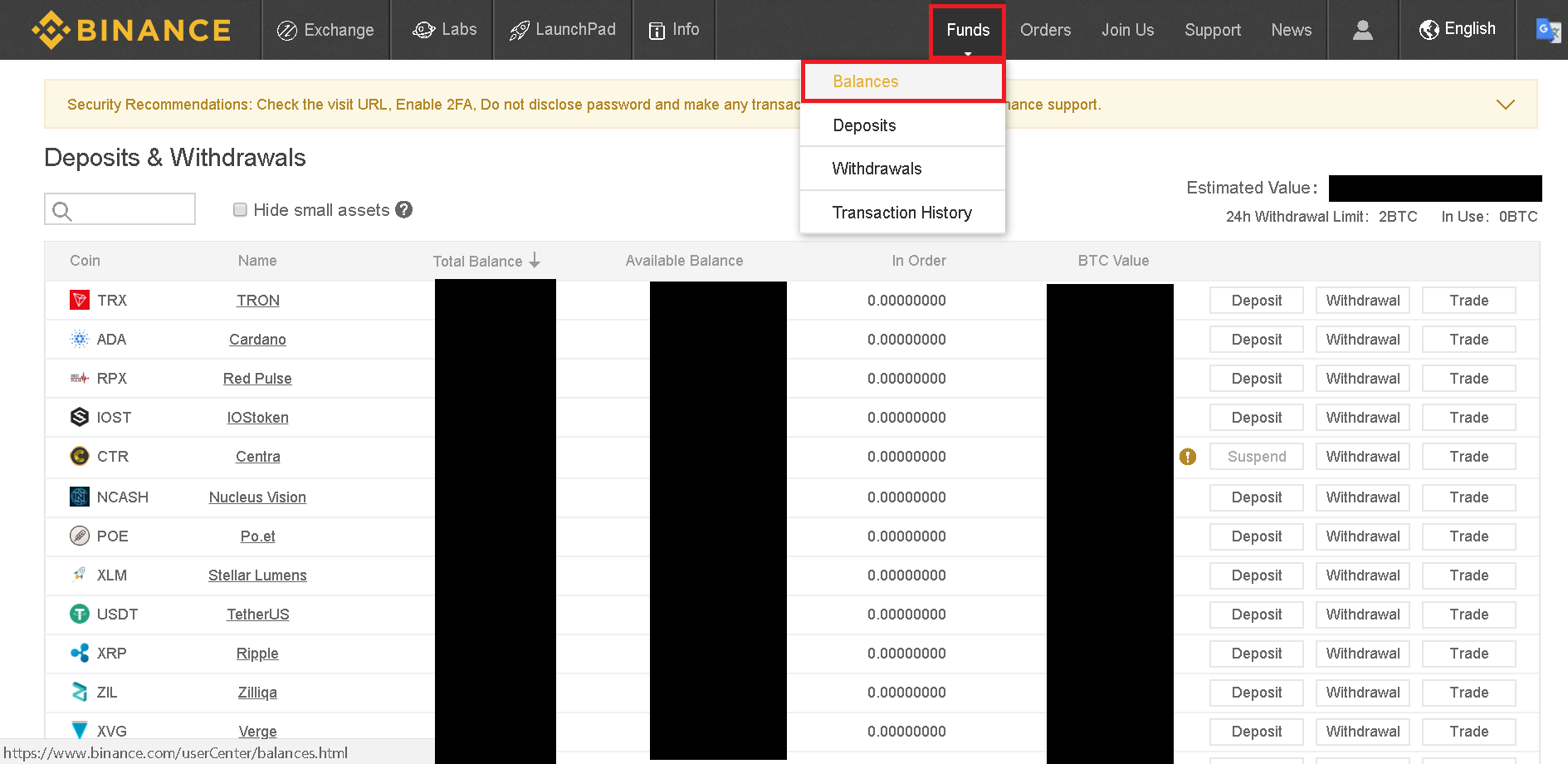Click the RPX coin icon

tap(80, 378)
